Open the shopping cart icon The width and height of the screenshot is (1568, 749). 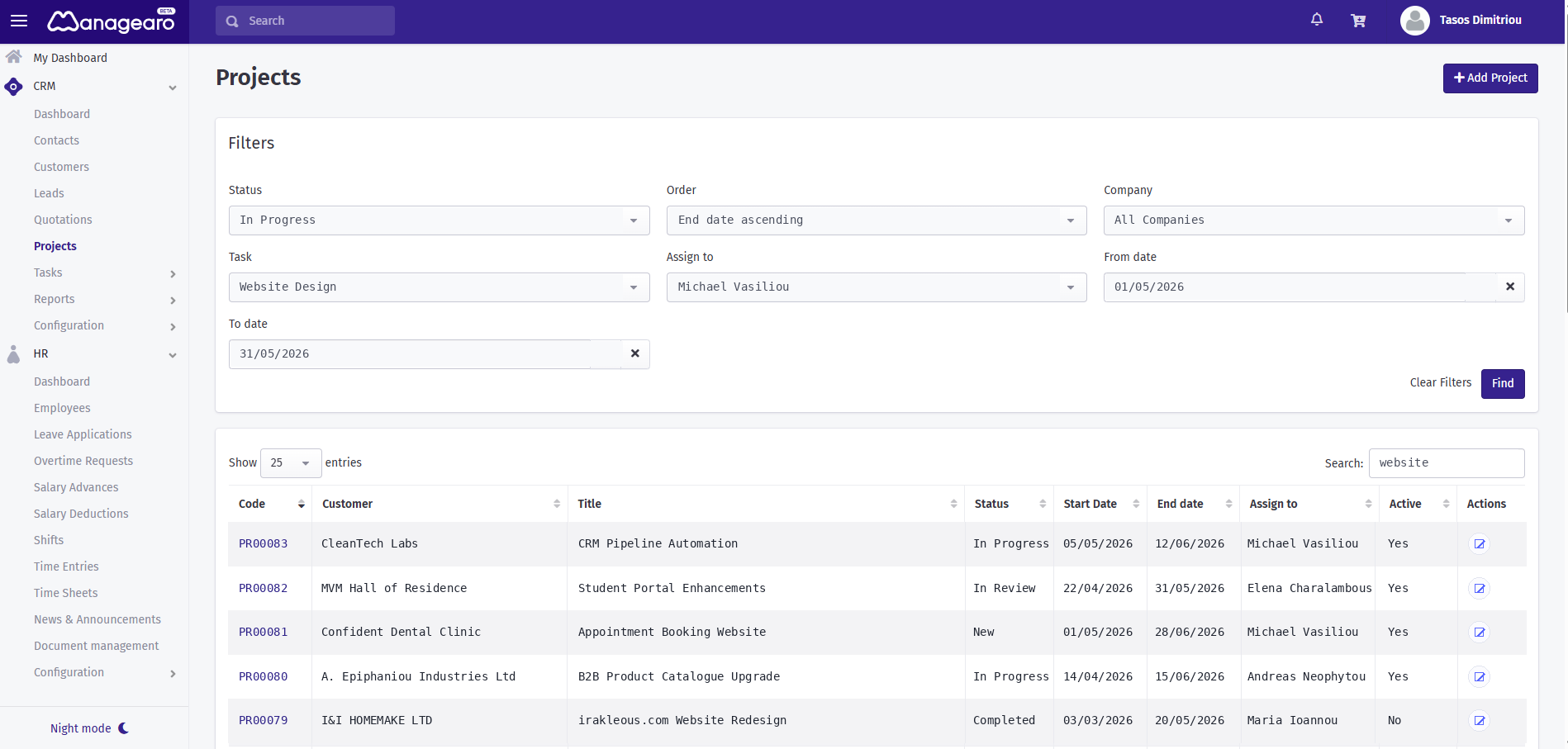(1358, 21)
